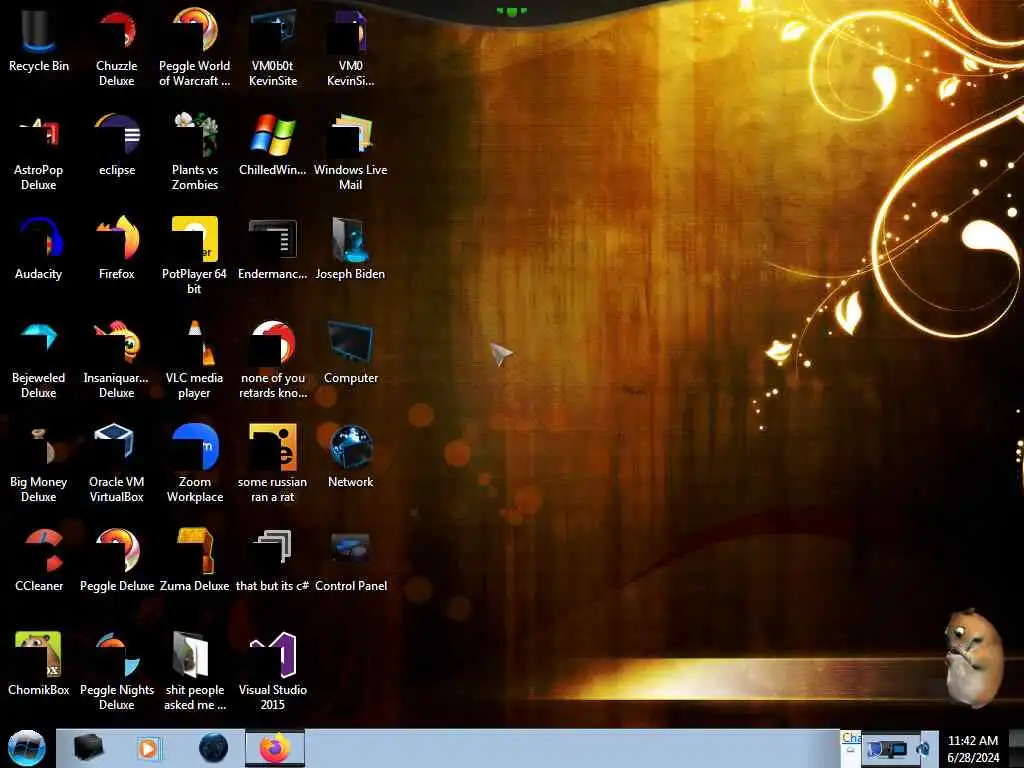
Task: Click the speaker volume tray icon
Action: click(923, 749)
